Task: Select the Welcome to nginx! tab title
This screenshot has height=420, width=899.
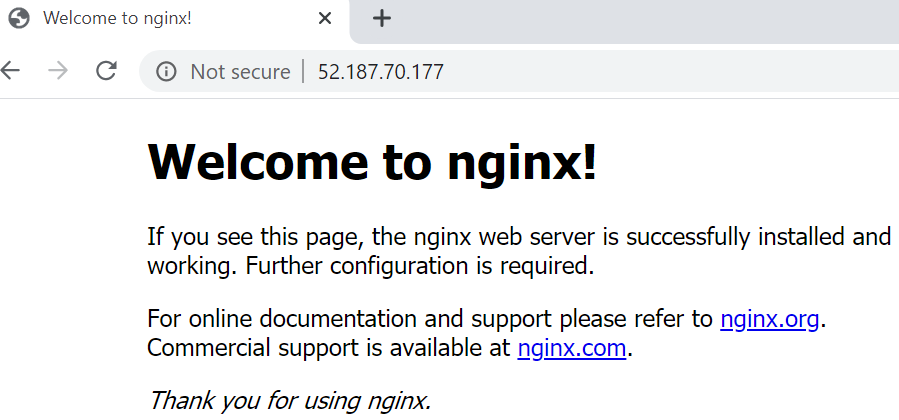Action: click(117, 18)
